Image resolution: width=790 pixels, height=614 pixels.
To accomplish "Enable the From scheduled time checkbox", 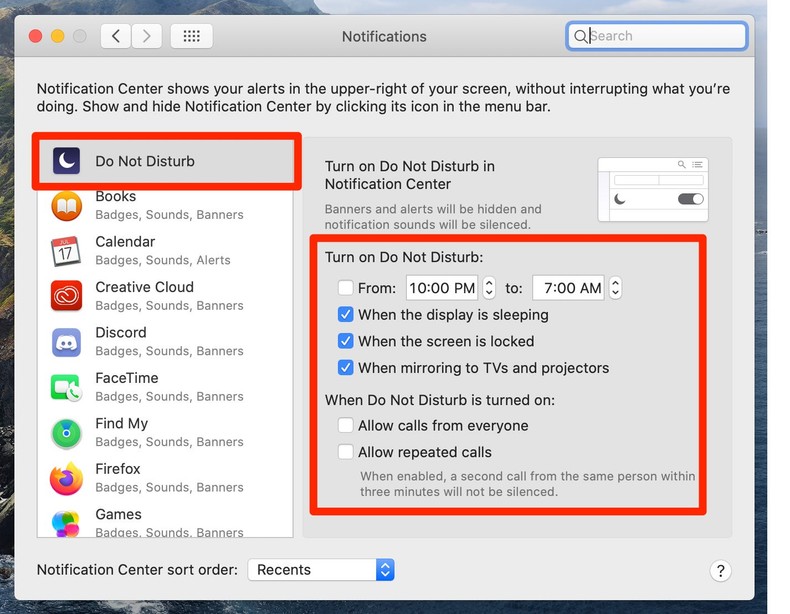I will (346, 288).
